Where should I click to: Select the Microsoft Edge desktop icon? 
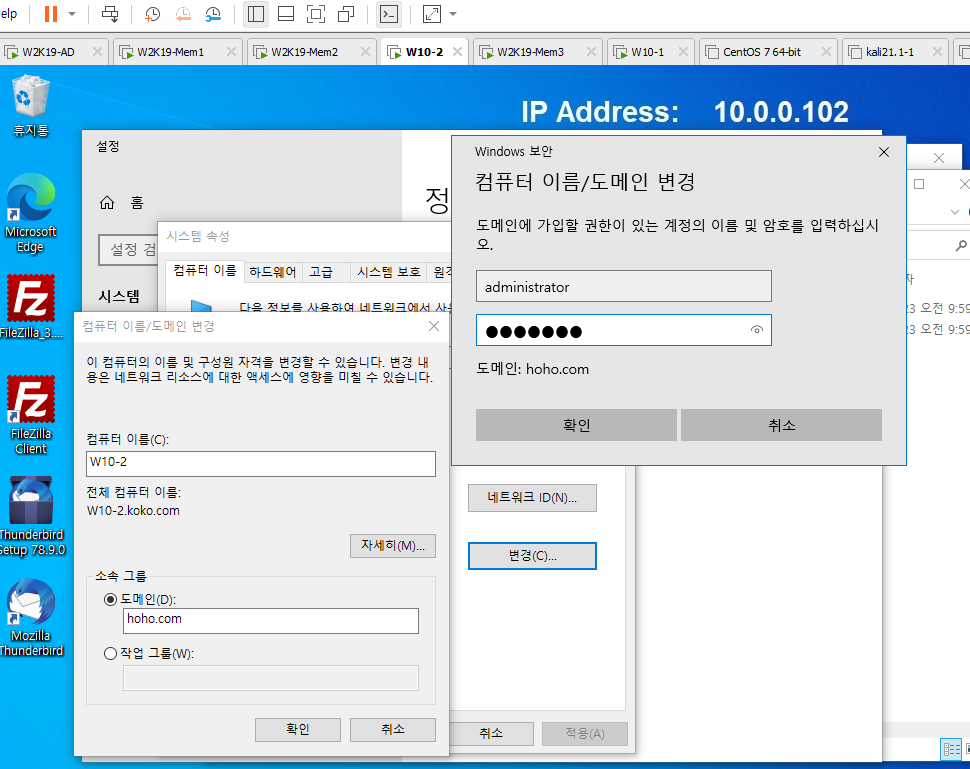coord(30,213)
